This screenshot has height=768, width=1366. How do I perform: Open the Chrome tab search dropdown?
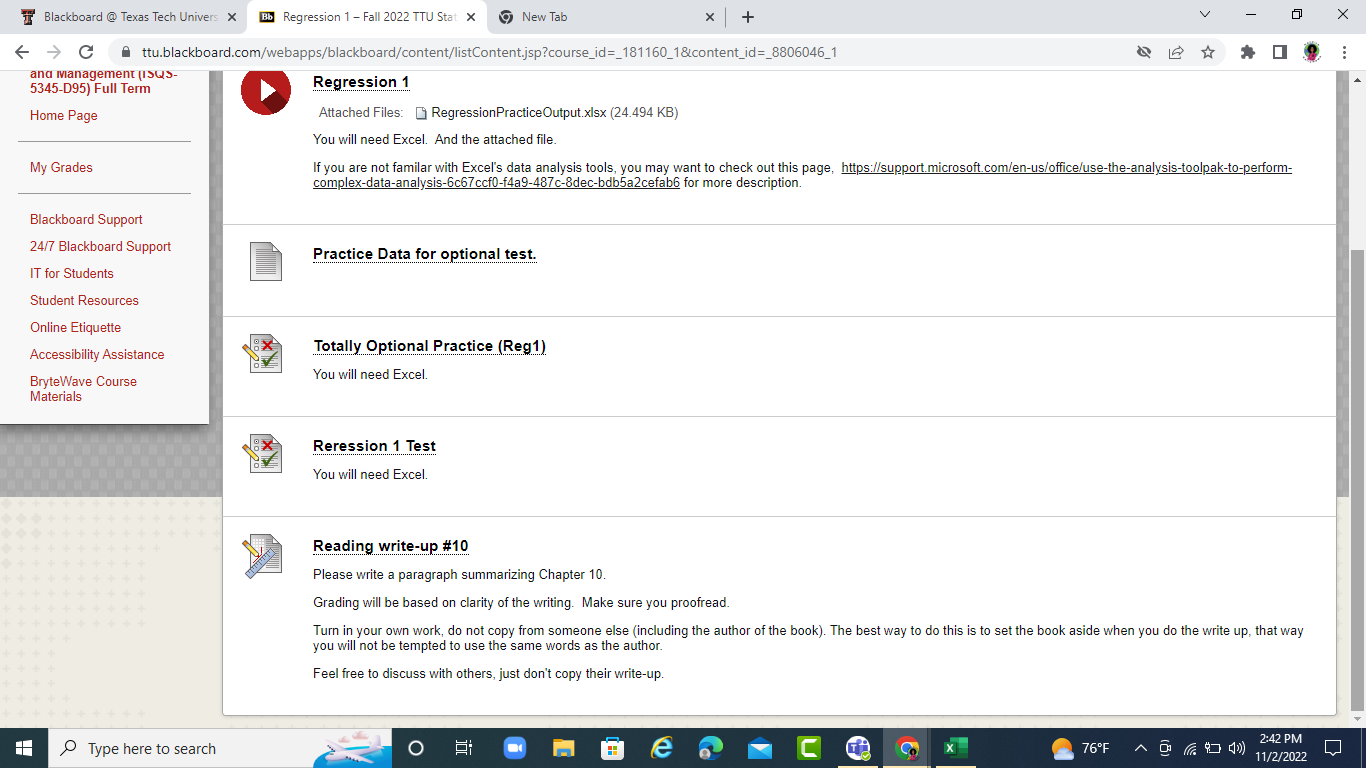pyautogui.click(x=1205, y=15)
